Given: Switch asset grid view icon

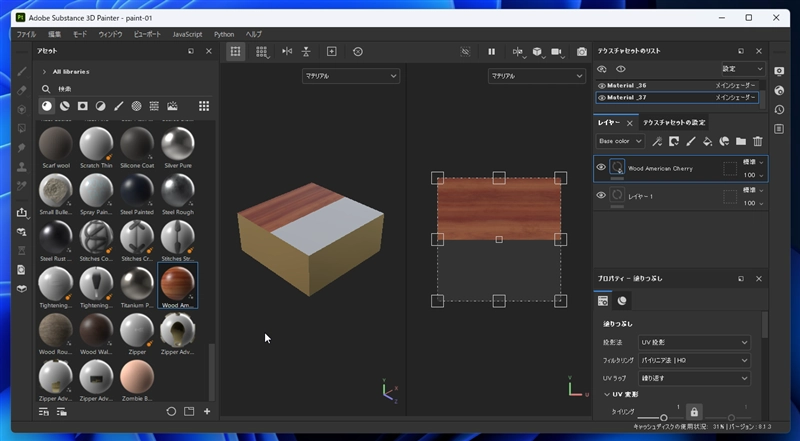Looking at the screenshot, I should (x=204, y=106).
